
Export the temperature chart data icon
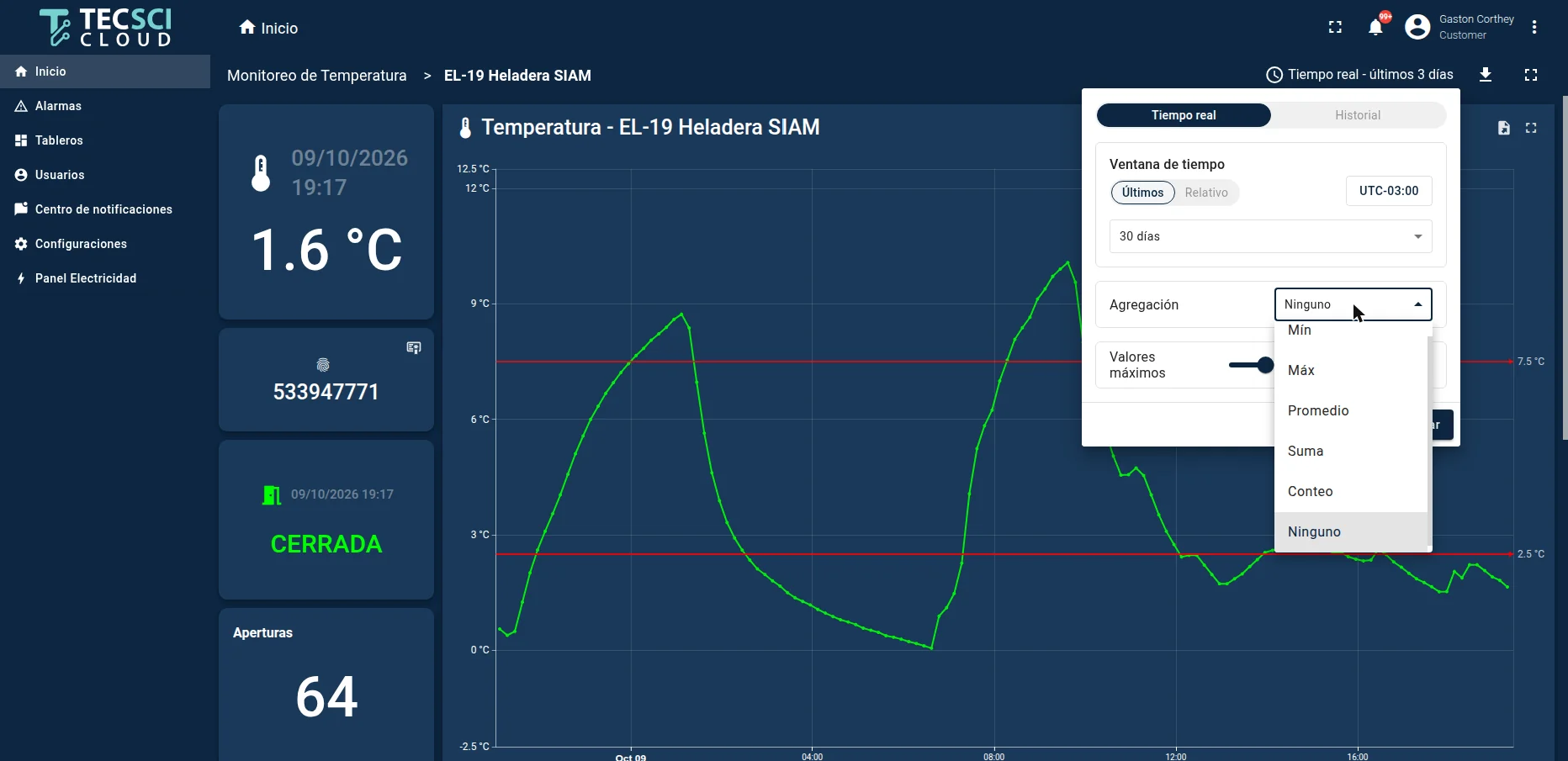tap(1504, 128)
